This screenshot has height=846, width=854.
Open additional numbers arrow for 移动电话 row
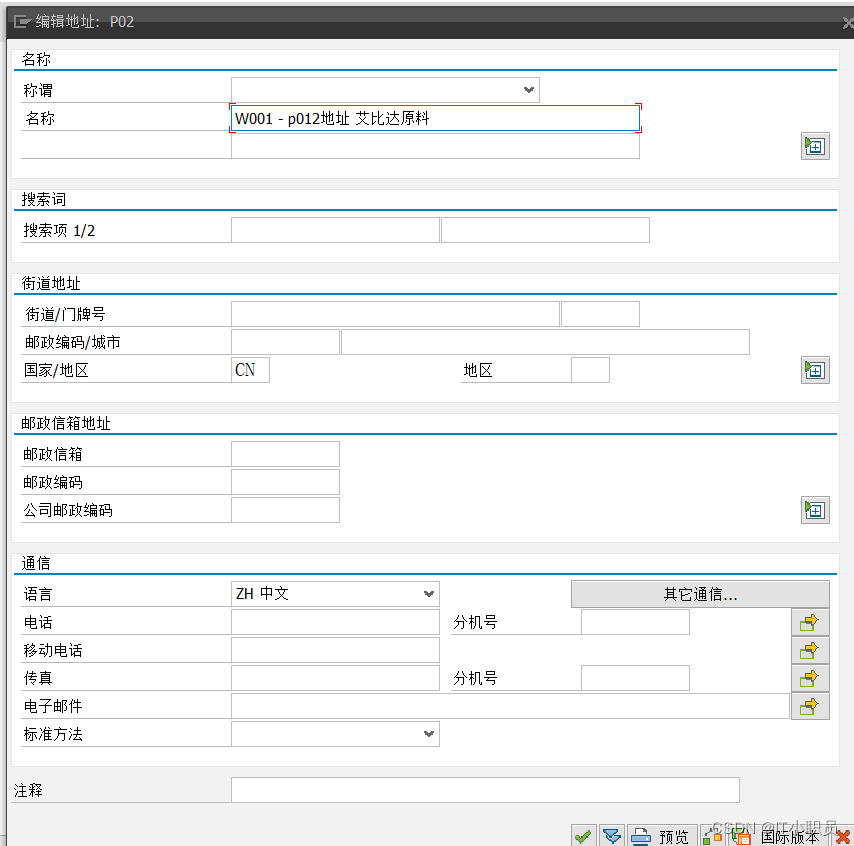point(810,650)
